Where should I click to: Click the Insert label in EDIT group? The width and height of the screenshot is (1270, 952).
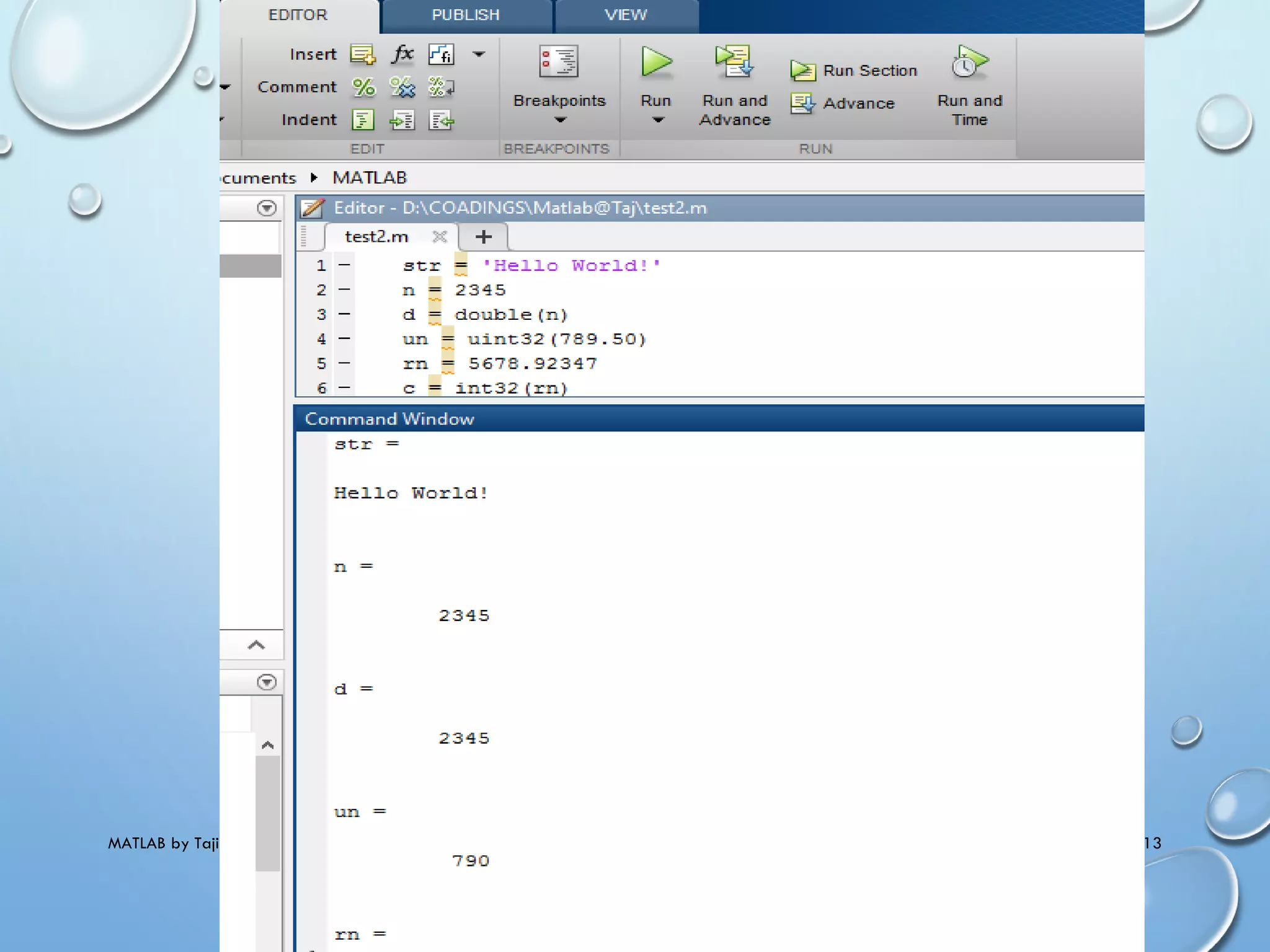313,55
